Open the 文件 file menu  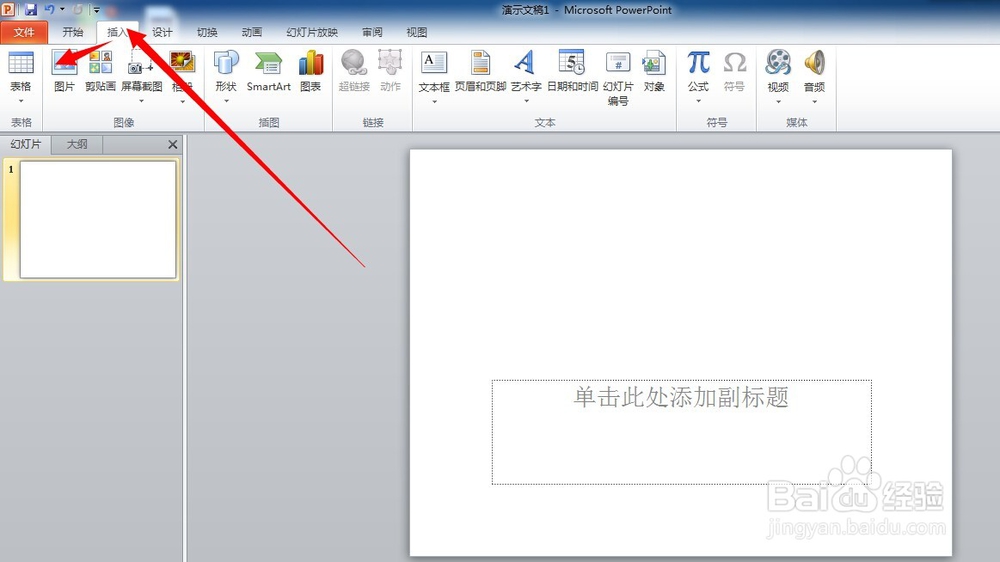24,32
